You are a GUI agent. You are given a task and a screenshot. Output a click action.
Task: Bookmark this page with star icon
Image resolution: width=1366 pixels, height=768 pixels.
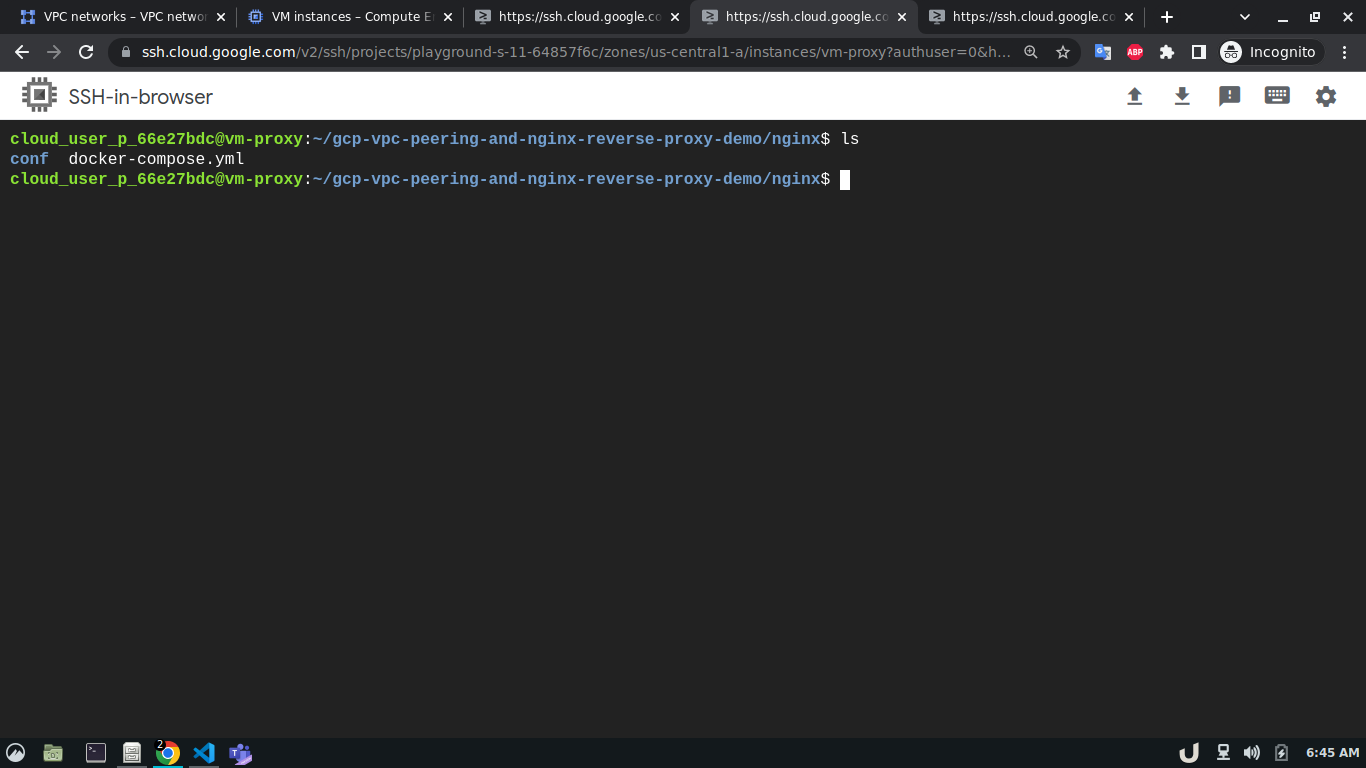[x=1063, y=52]
